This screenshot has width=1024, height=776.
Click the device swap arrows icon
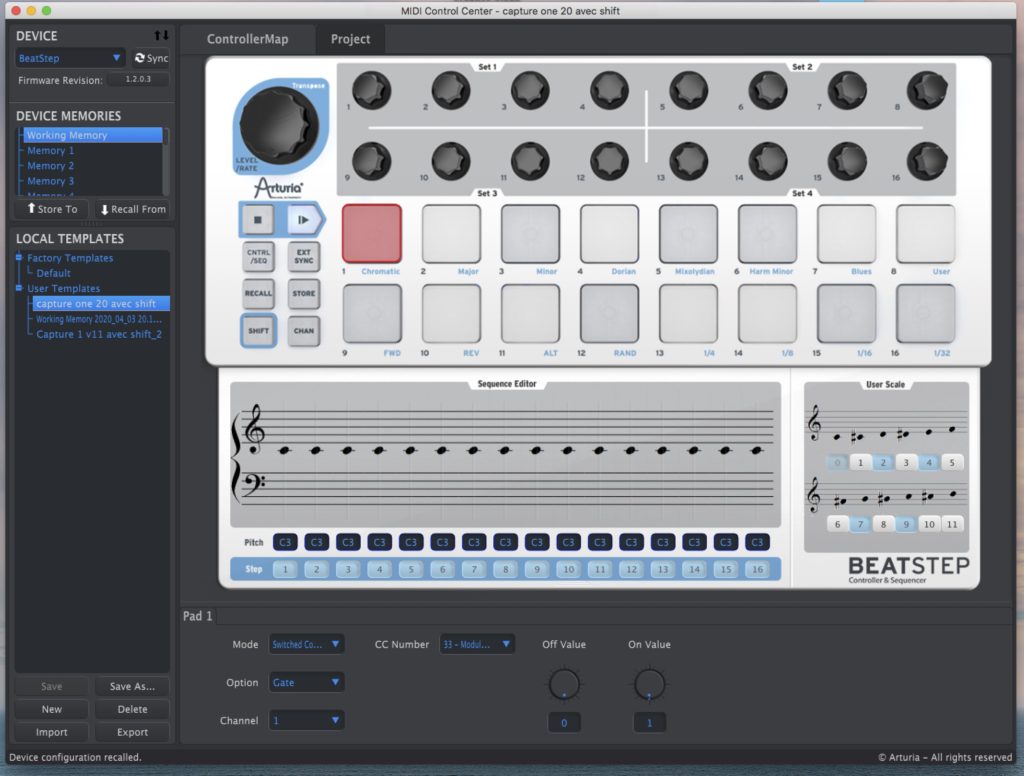(x=161, y=35)
